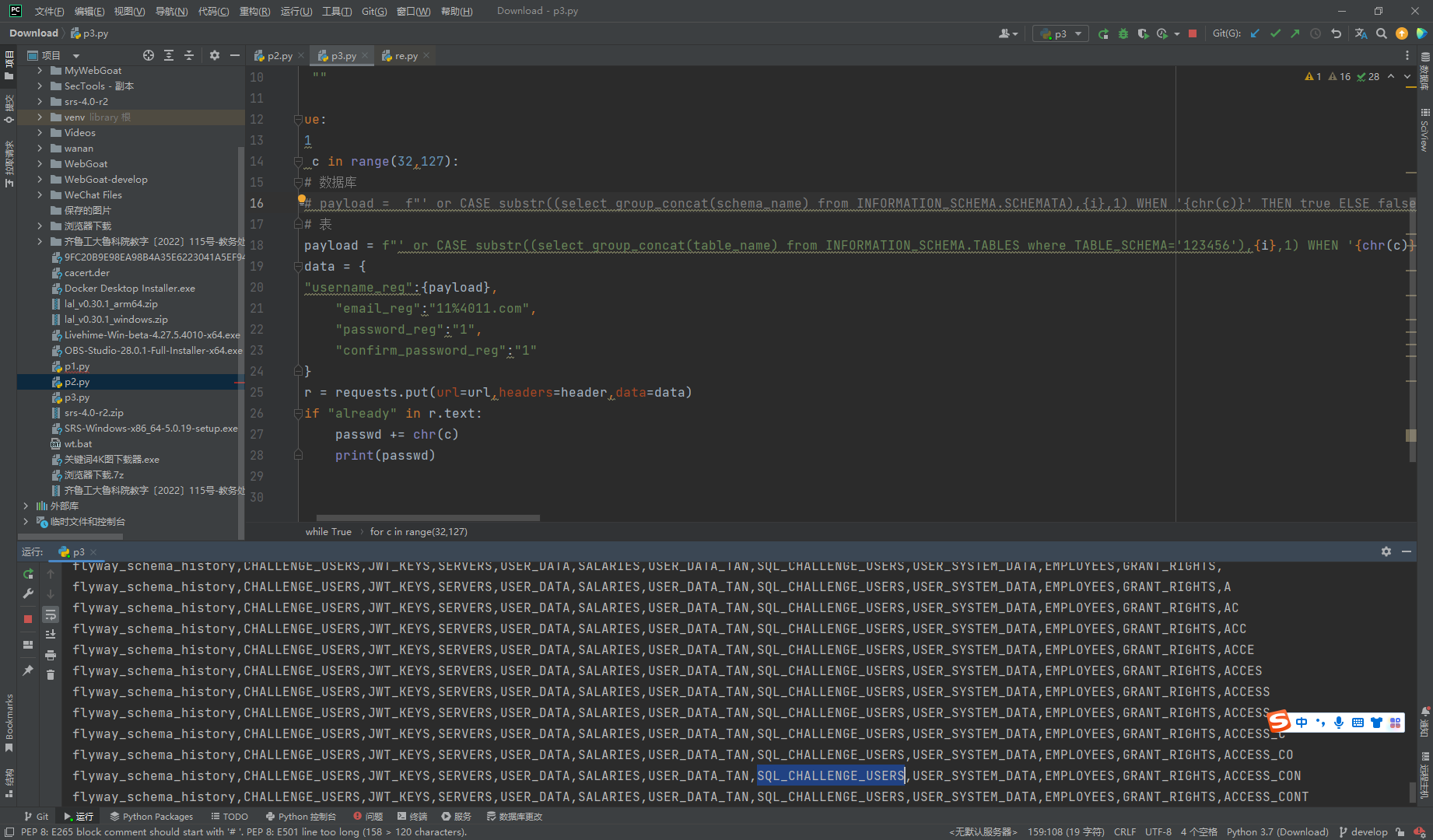This screenshot has height=840, width=1433.
Task: Click the UTF-8 encoding indicator
Action: coord(1158,832)
